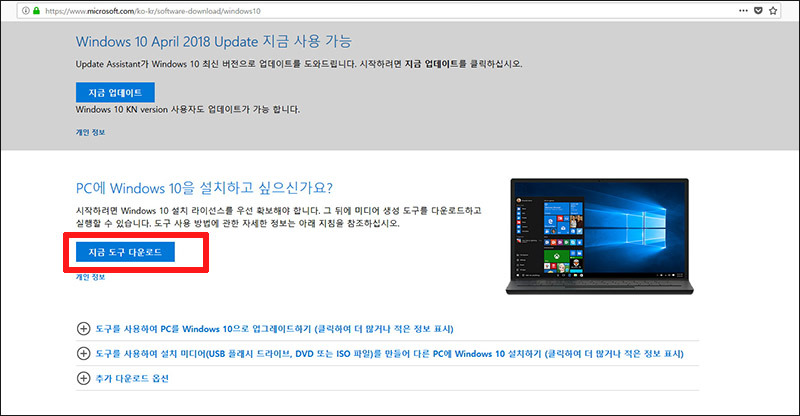800x416 pixels.
Task: Open 개인 정보 link under update button
Action: coord(90,132)
